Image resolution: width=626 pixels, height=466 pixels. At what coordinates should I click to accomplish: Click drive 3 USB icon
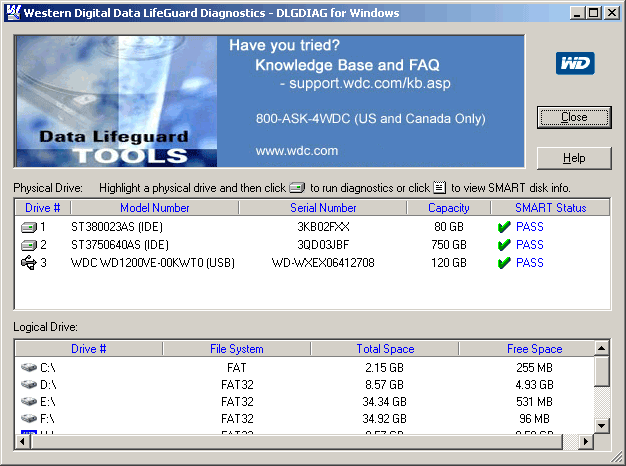[29, 263]
